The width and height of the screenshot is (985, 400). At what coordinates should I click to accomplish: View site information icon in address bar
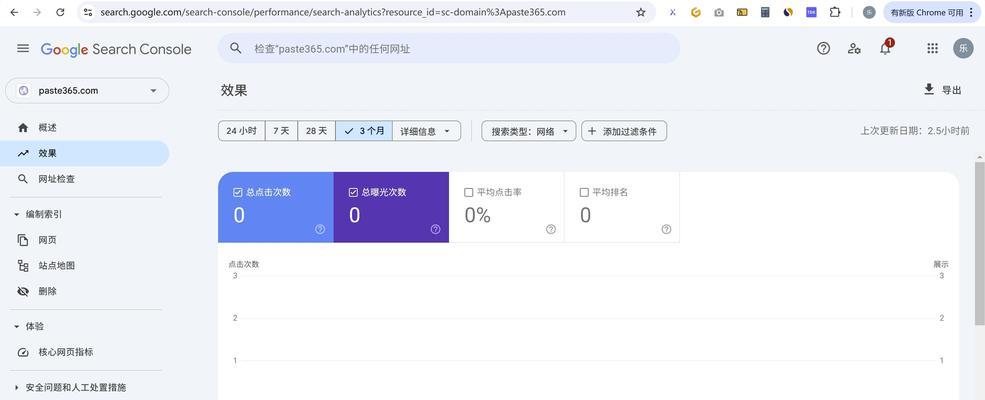click(88, 12)
